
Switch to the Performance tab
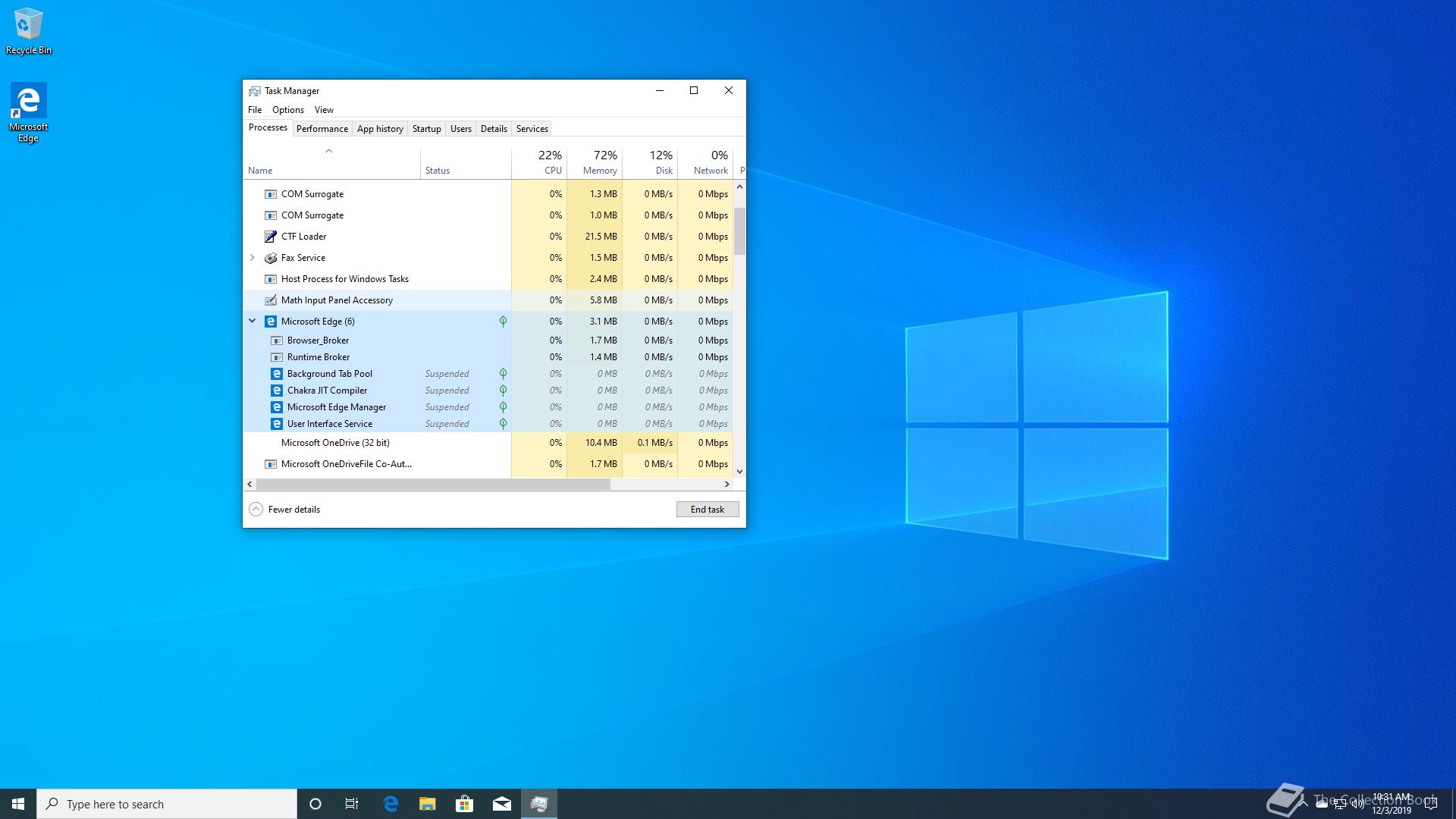click(322, 129)
